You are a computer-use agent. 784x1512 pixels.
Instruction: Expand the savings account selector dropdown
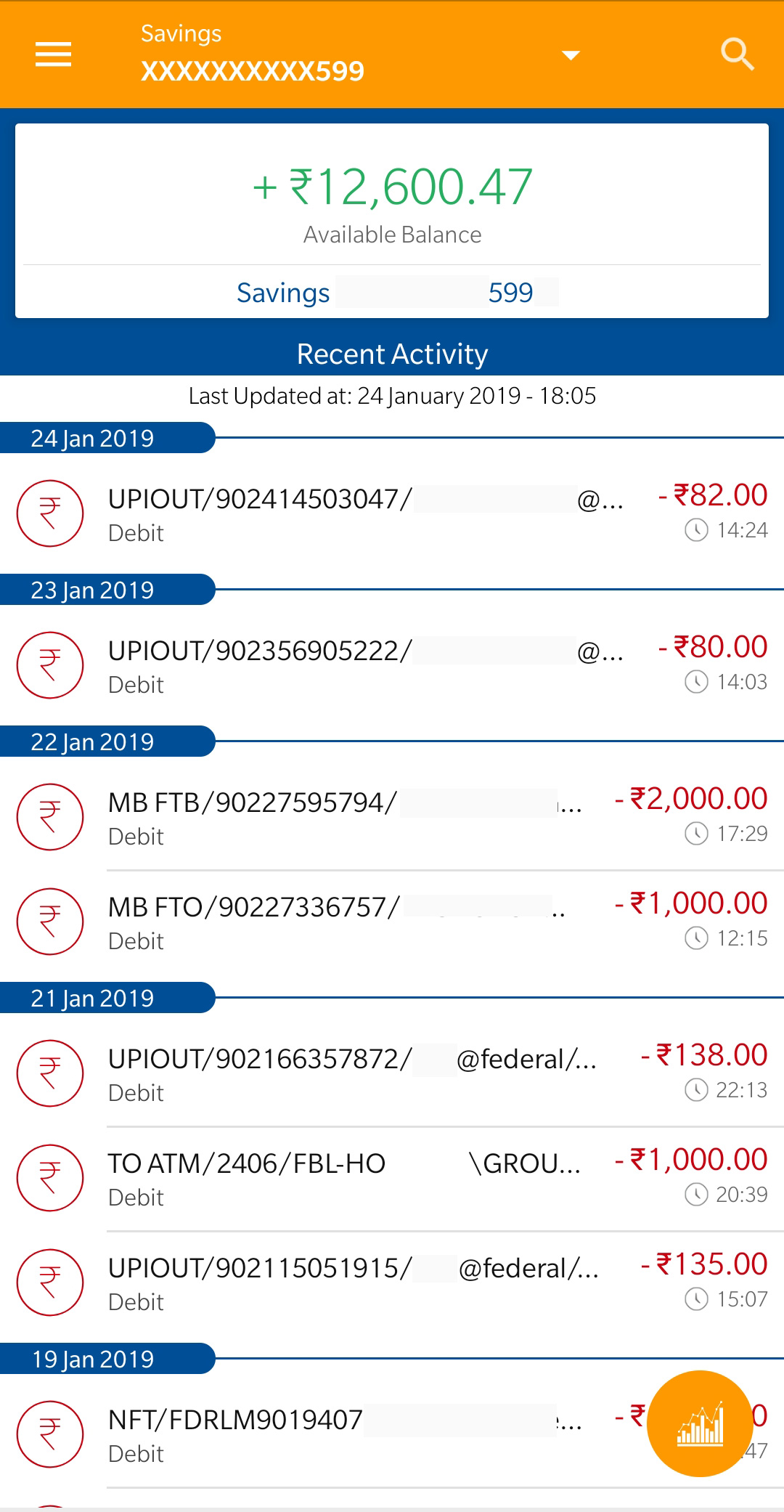(571, 55)
